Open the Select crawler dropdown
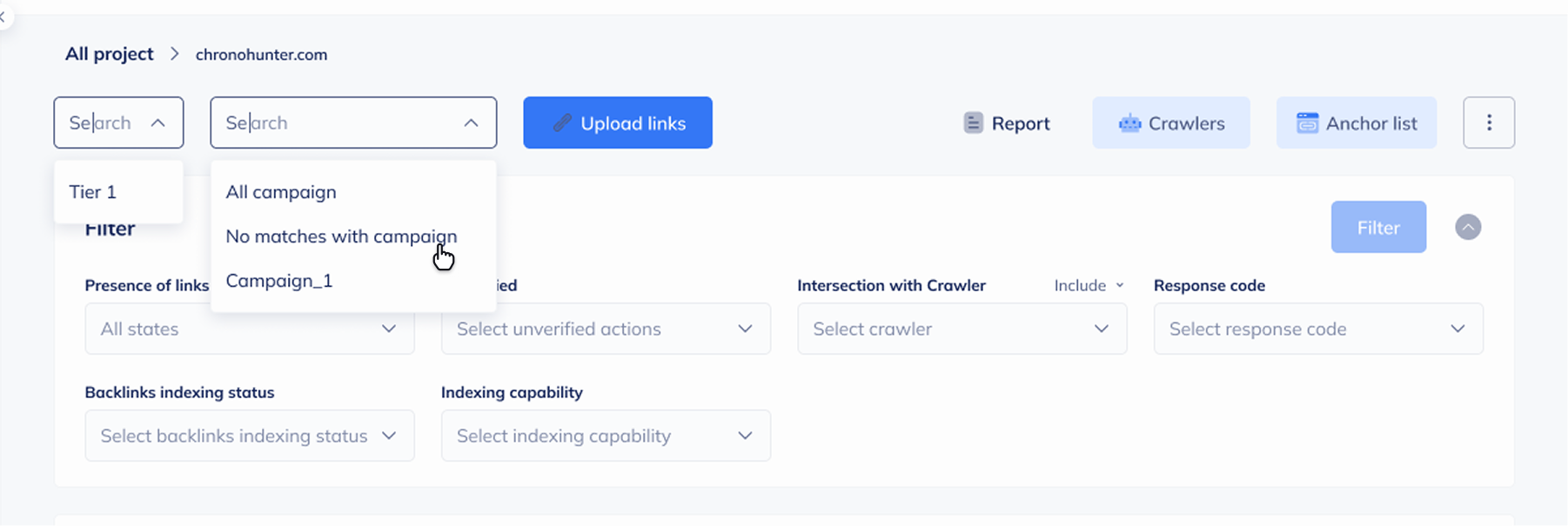The height and width of the screenshot is (526, 1568). pyautogui.click(x=962, y=329)
